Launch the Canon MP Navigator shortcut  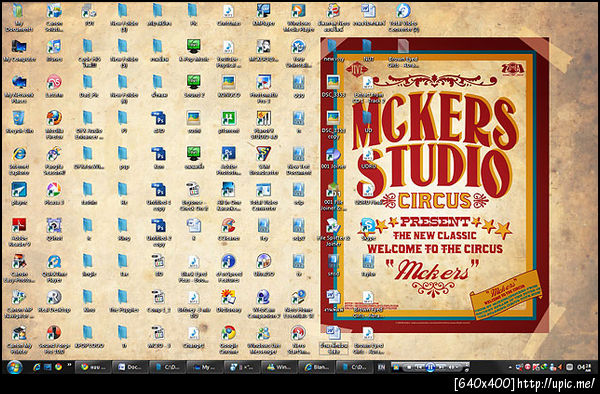tap(19, 303)
